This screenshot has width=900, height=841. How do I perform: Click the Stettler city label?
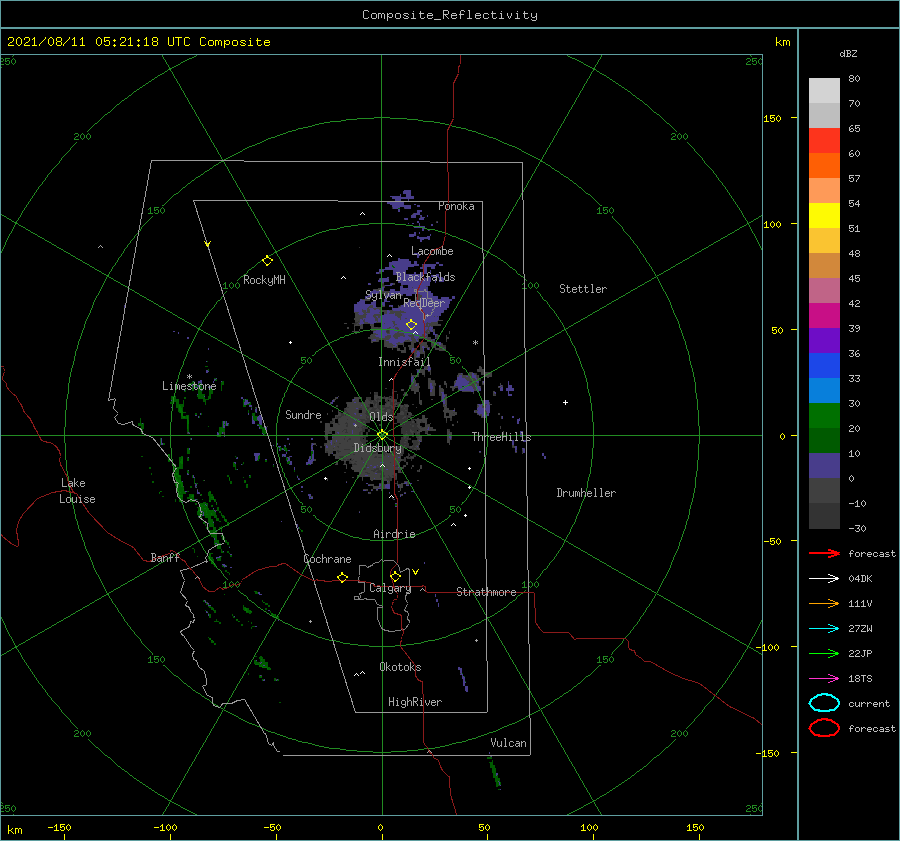(583, 289)
